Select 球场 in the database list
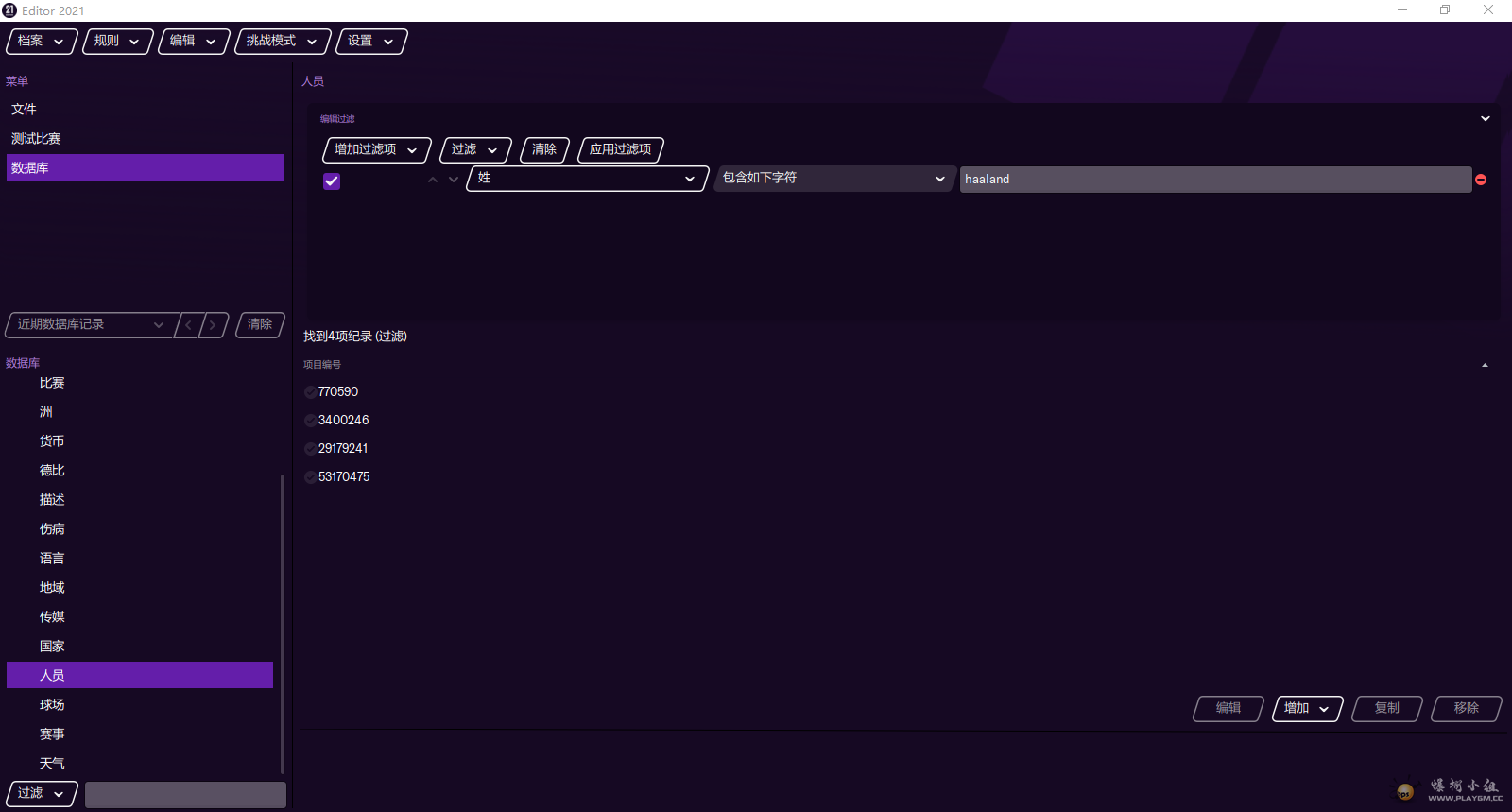 52,705
